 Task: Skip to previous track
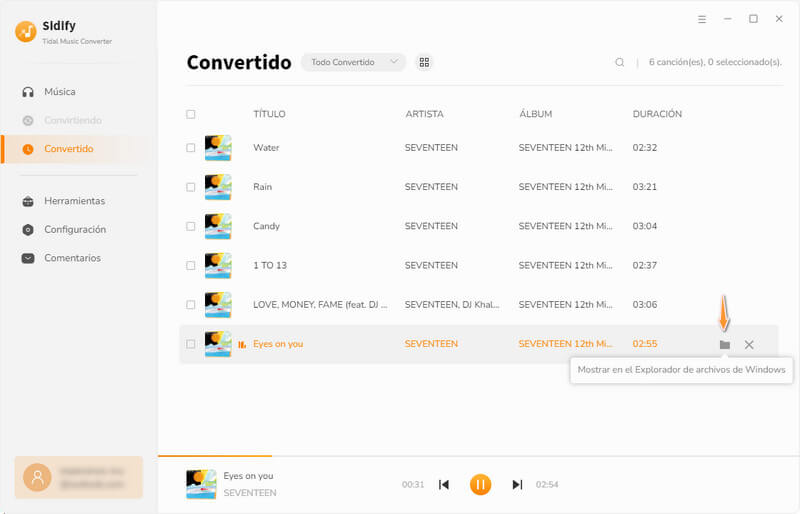pos(444,484)
